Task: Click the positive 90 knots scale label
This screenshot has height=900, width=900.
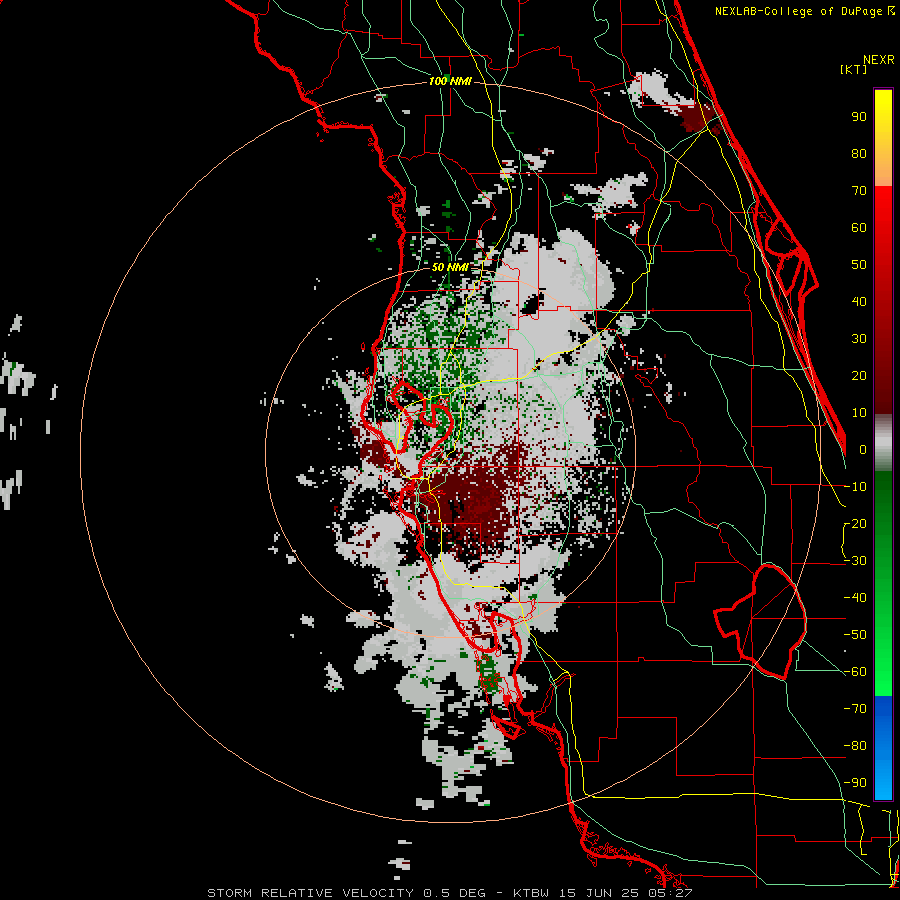Action: click(x=859, y=117)
